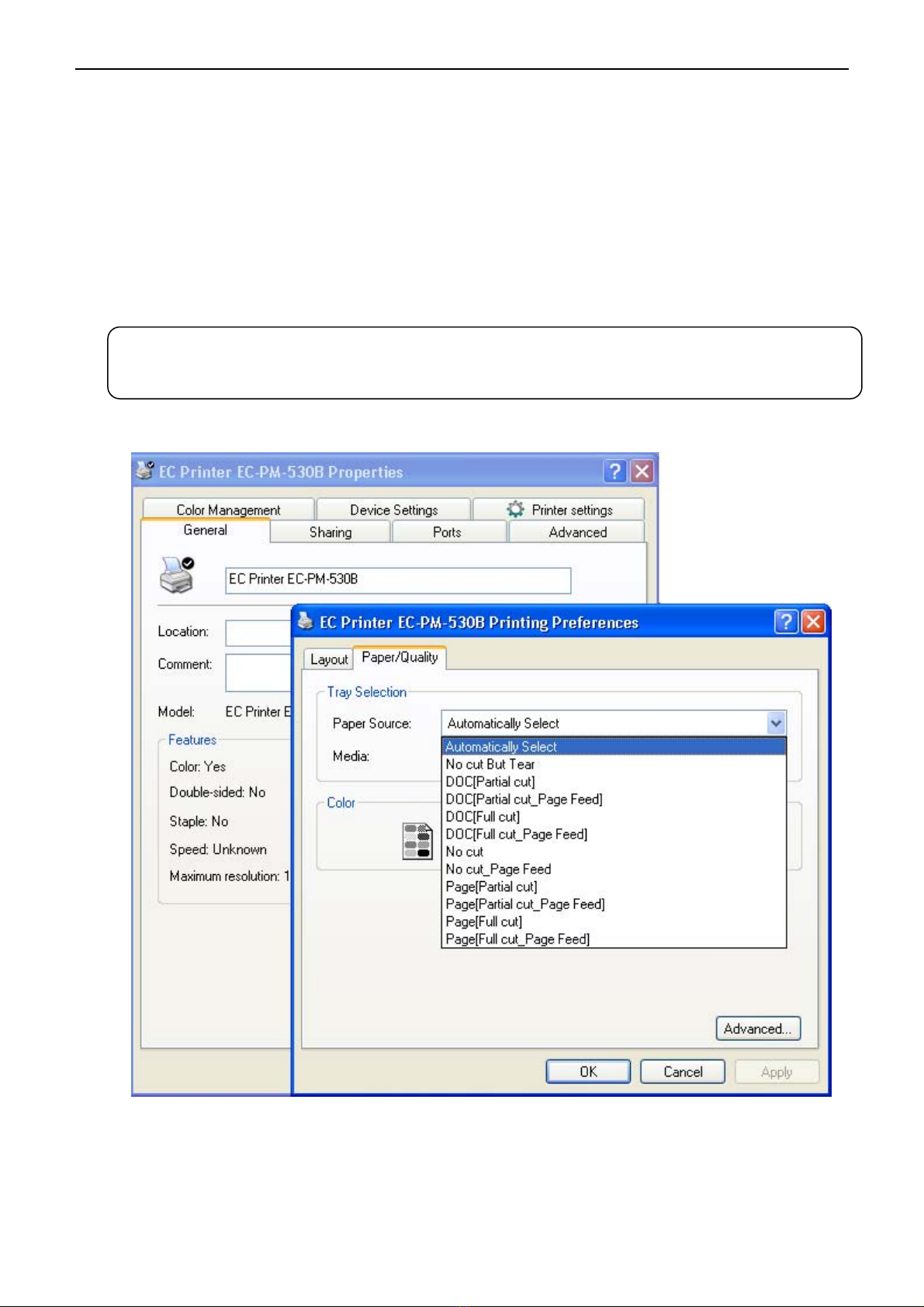The width and height of the screenshot is (924, 1307).
Task: Switch to the Layout tab
Action: point(328,659)
